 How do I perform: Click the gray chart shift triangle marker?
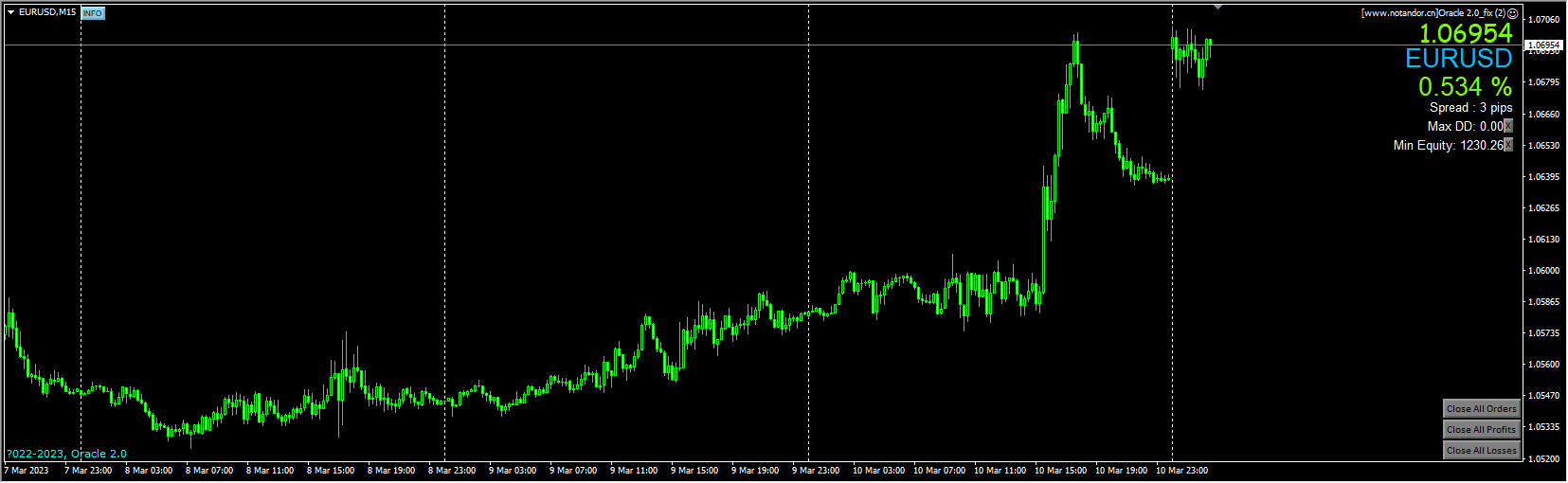click(x=1217, y=8)
